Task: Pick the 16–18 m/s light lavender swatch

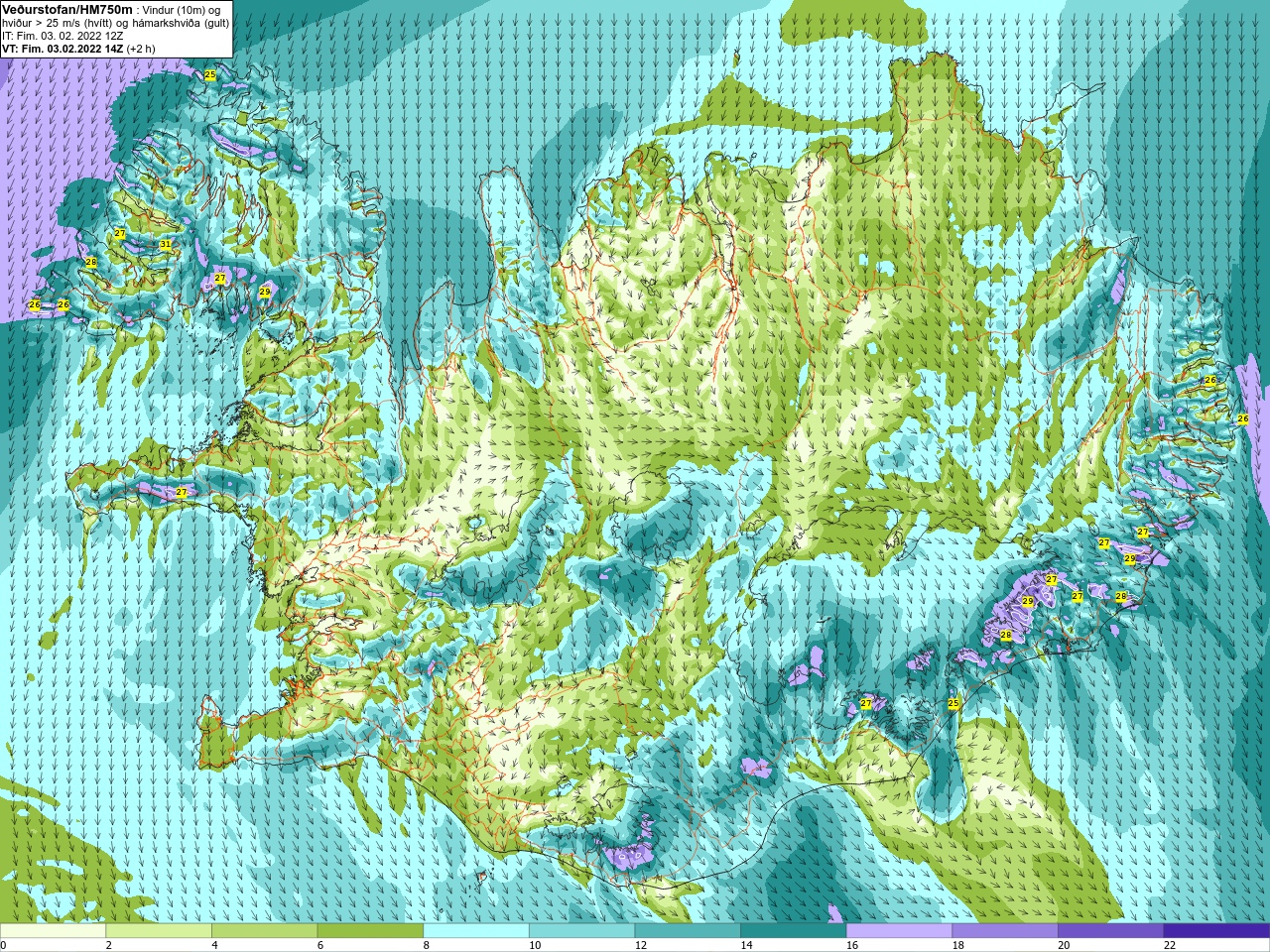Action: pos(899,931)
